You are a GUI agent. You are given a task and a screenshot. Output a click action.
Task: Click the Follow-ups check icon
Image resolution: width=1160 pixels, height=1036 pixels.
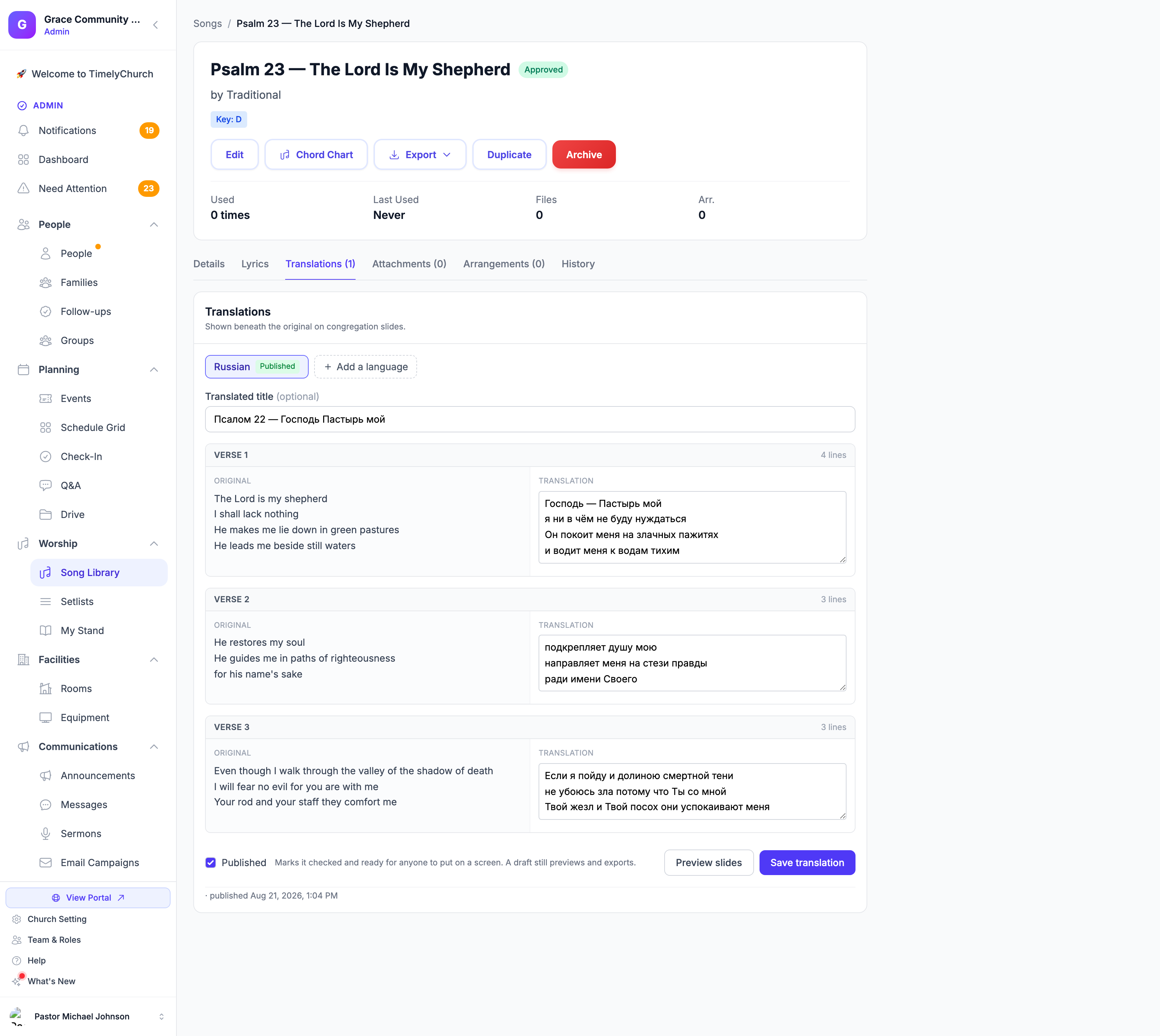[46, 311]
